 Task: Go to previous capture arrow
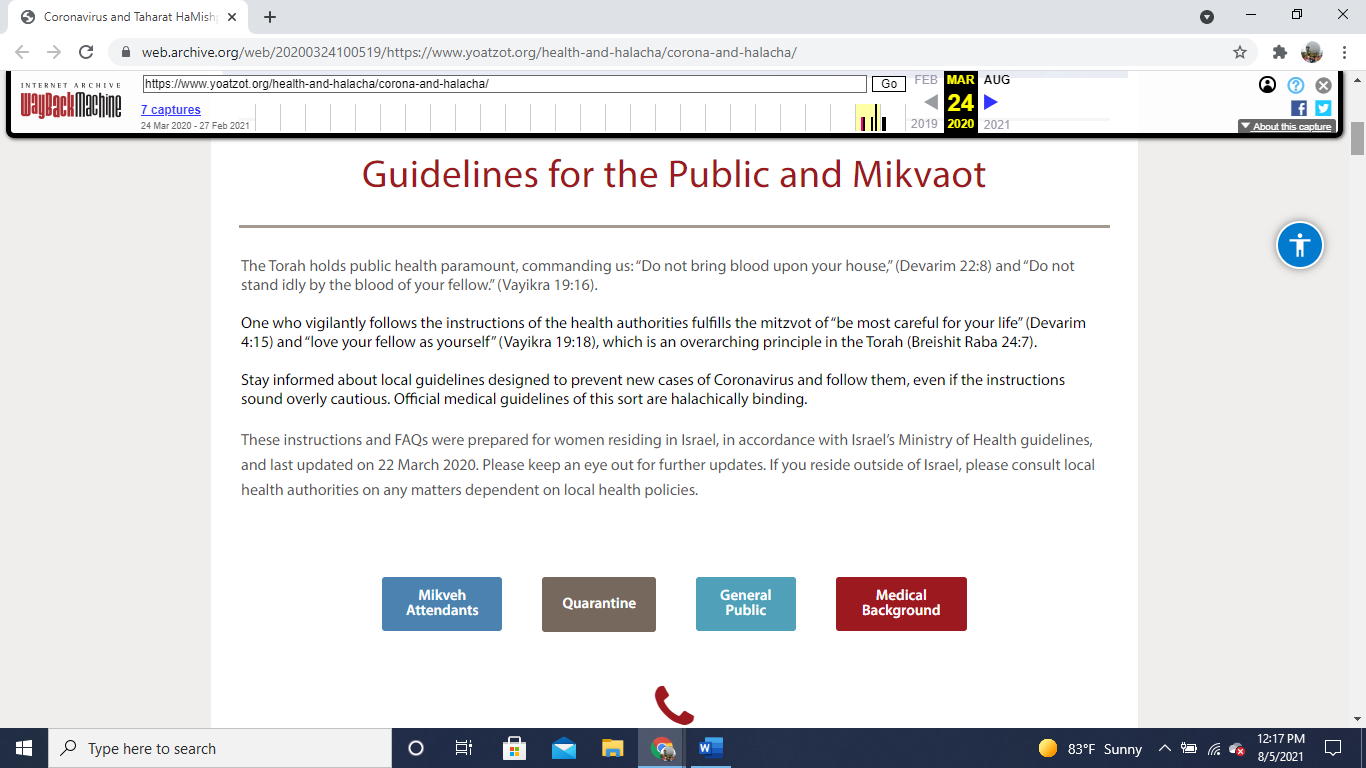931,101
